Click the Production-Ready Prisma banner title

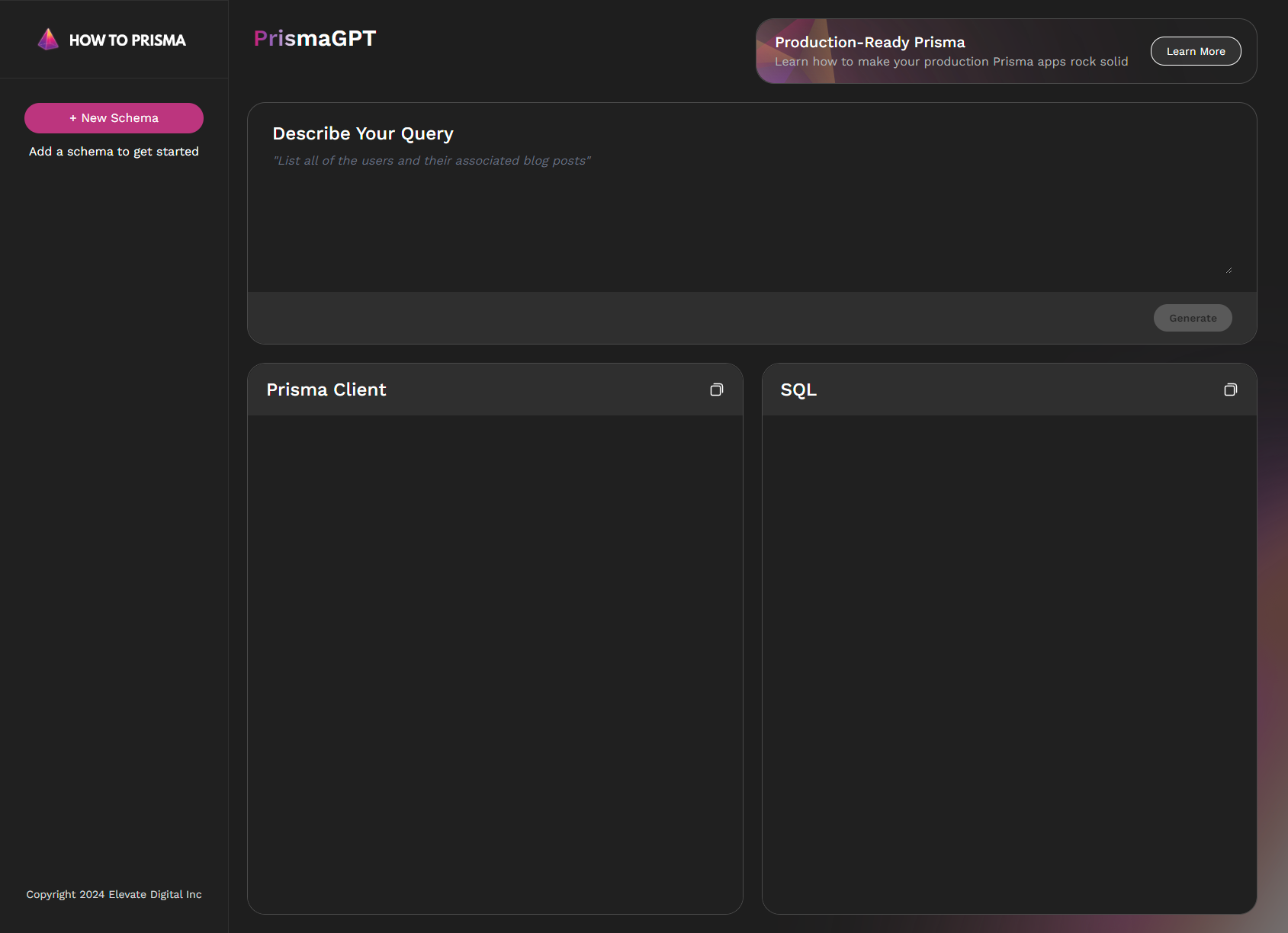[x=870, y=42]
